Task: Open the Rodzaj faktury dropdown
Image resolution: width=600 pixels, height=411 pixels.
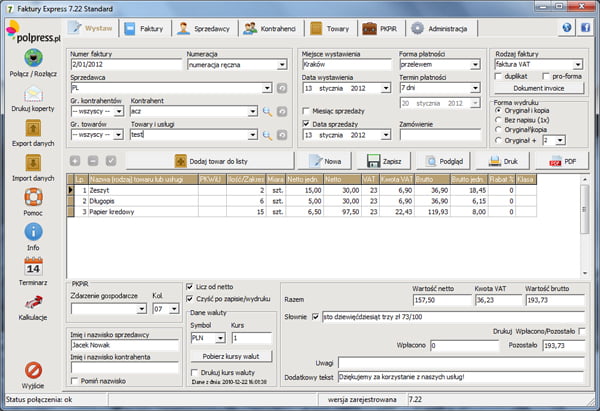Action: 579,63
